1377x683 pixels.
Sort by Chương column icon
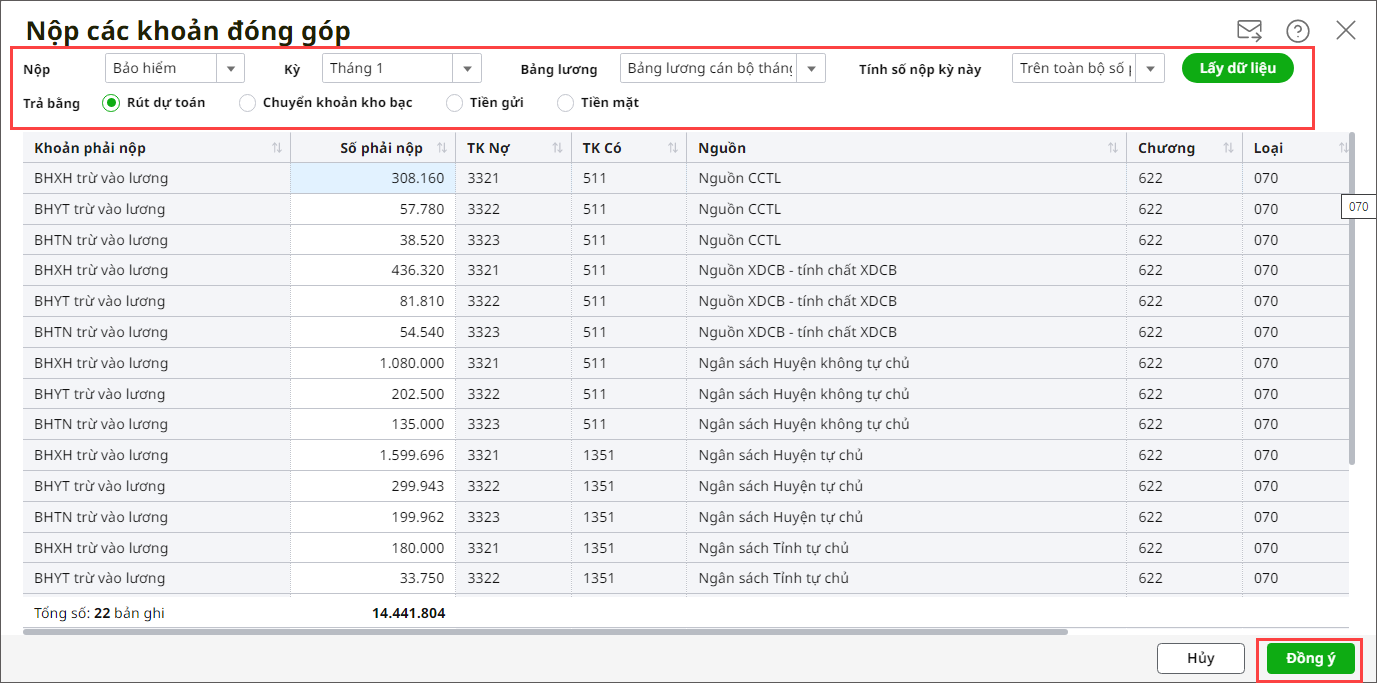(x=1228, y=148)
